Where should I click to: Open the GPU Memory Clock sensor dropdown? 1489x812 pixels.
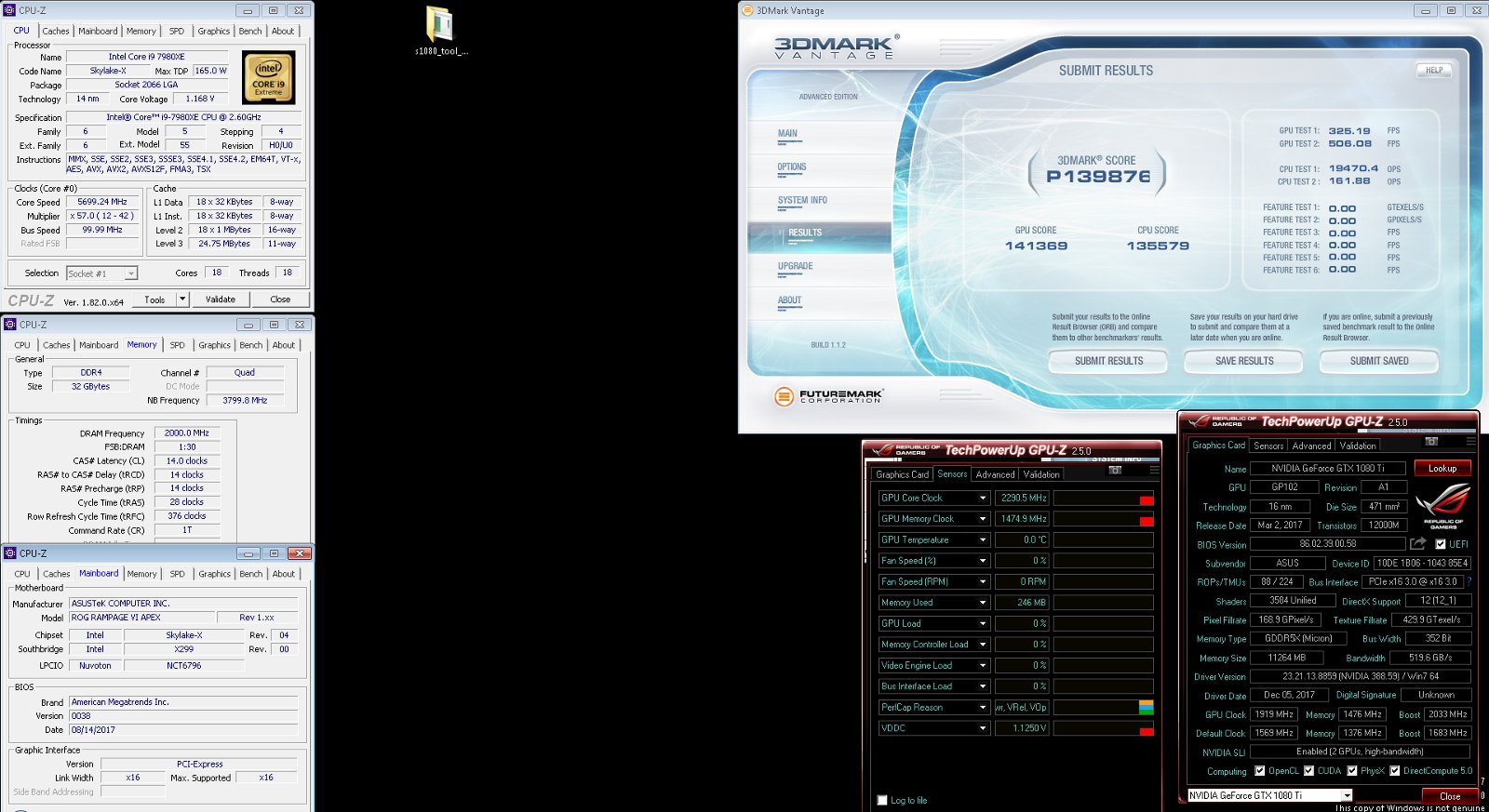coord(982,519)
